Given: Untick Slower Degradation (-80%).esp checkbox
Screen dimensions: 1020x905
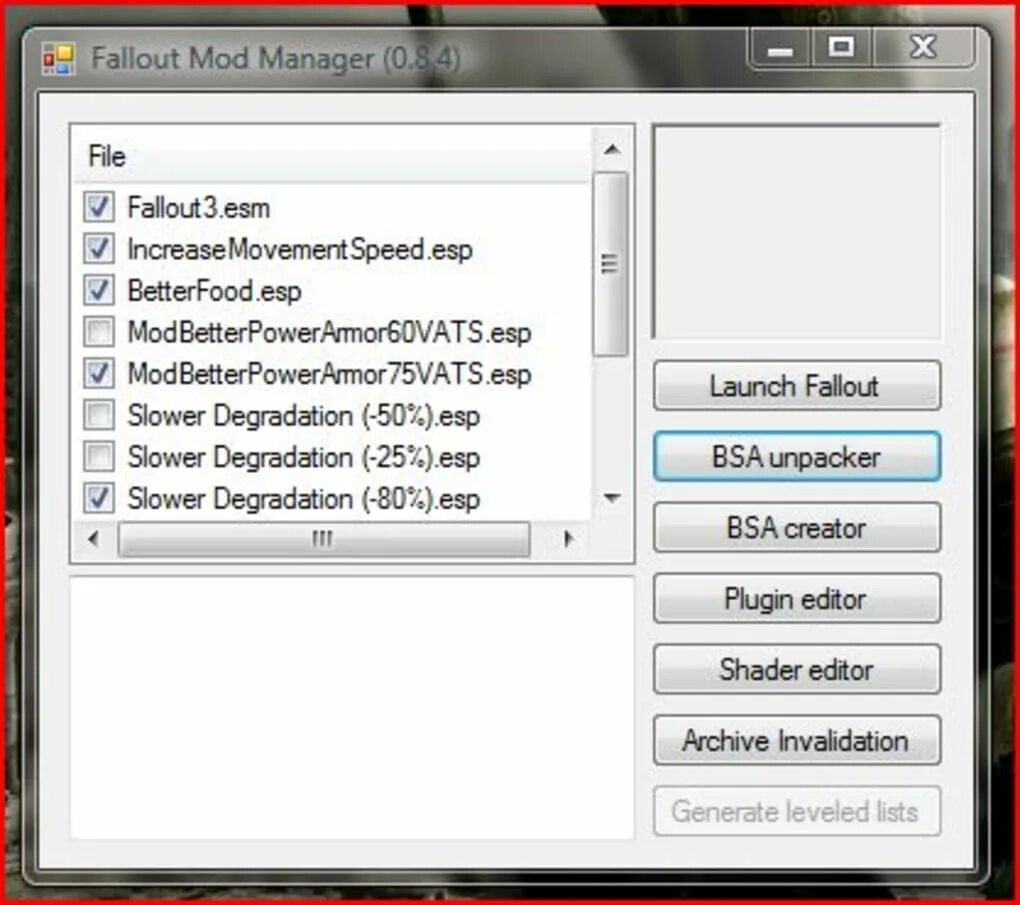Looking at the screenshot, I should 99,499.
